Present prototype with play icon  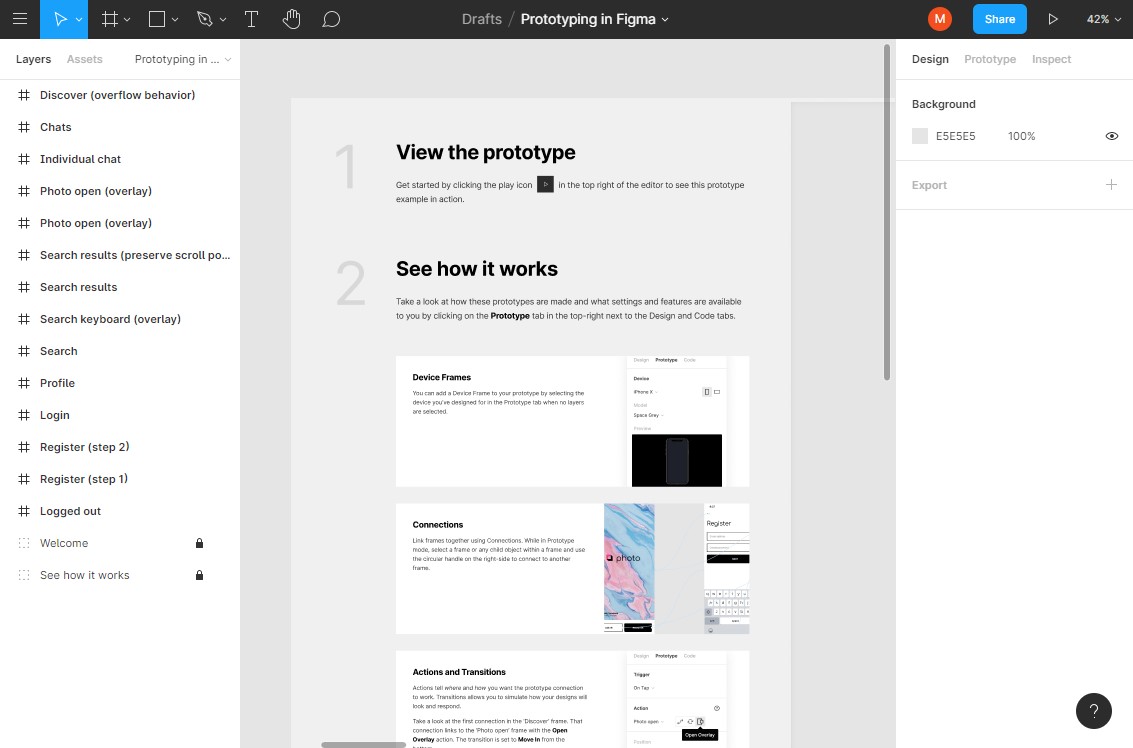pyautogui.click(x=1053, y=20)
